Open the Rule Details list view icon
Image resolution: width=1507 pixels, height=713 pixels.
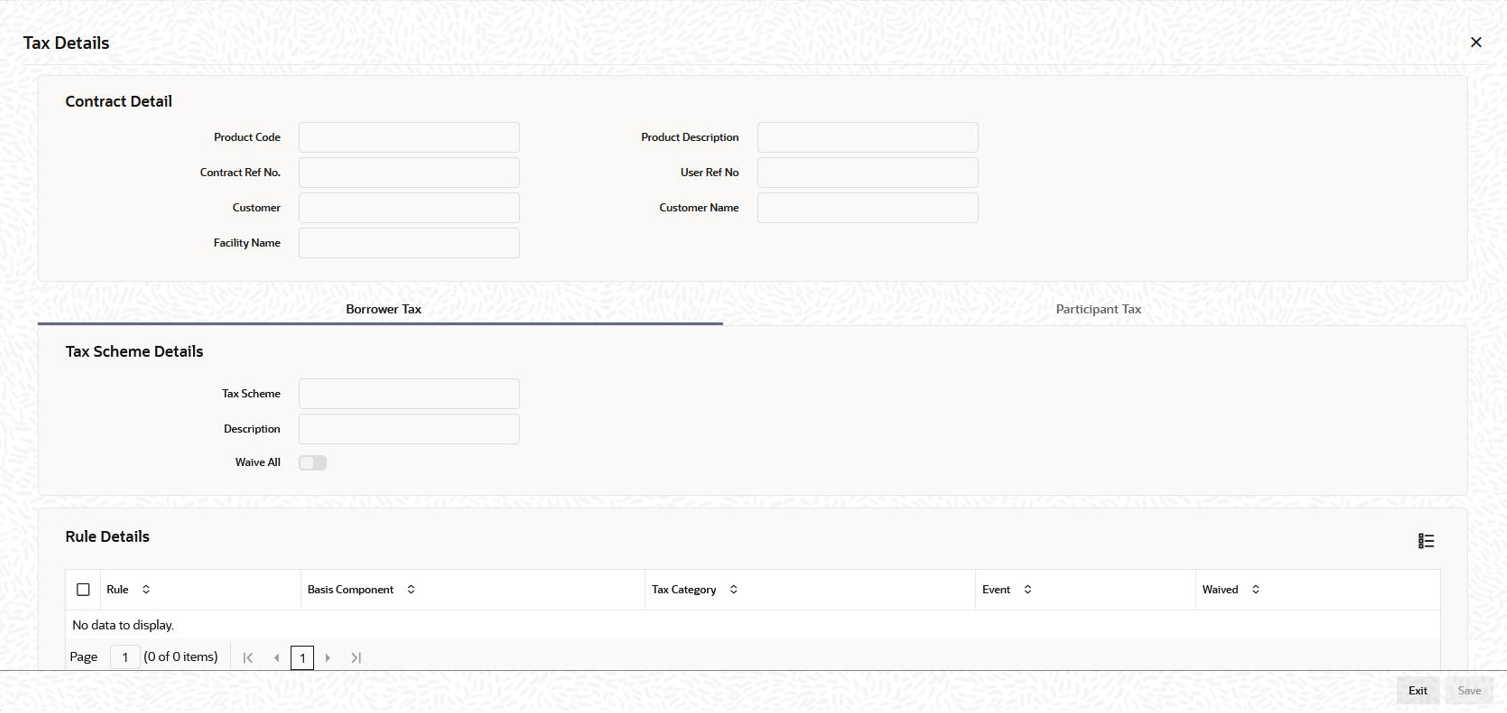click(1426, 541)
